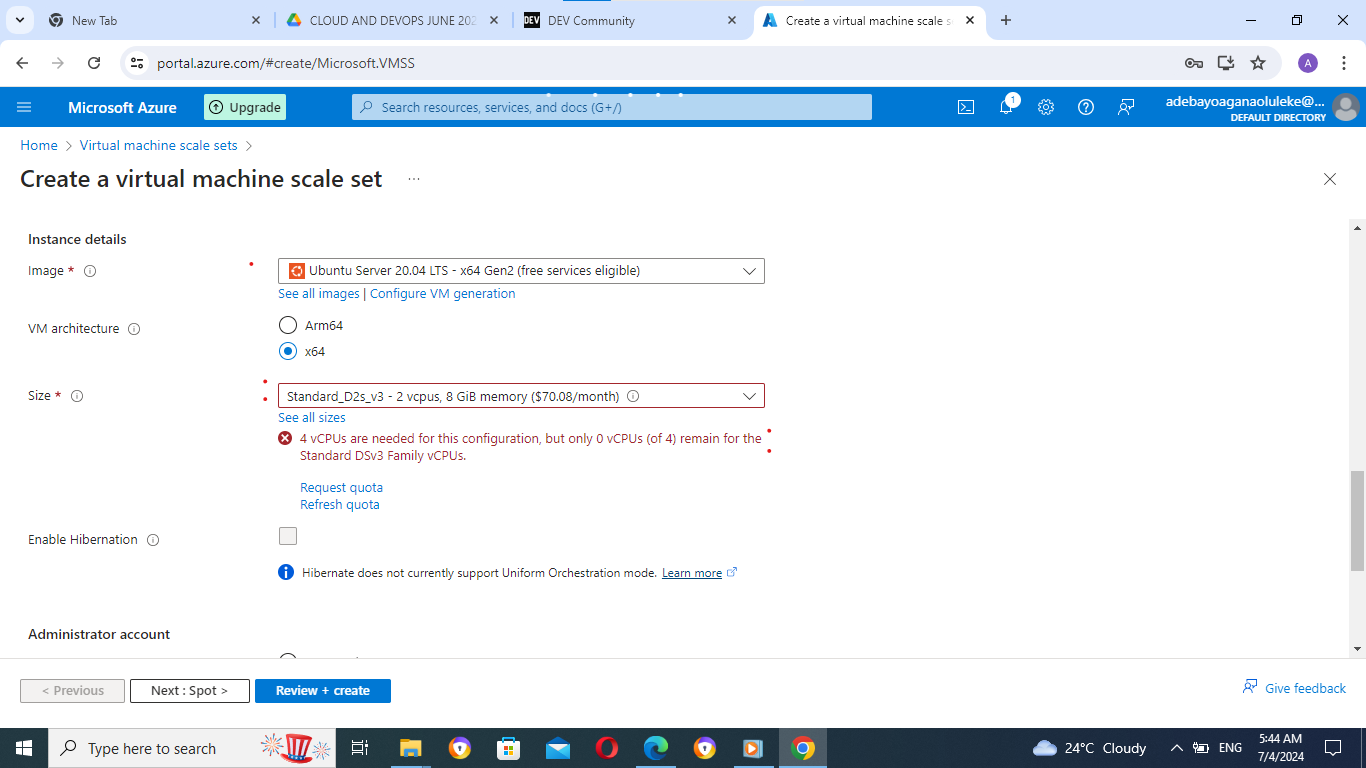The width and height of the screenshot is (1366, 768).
Task: Tick the Enable Hibernation checkbox
Action: (x=288, y=536)
